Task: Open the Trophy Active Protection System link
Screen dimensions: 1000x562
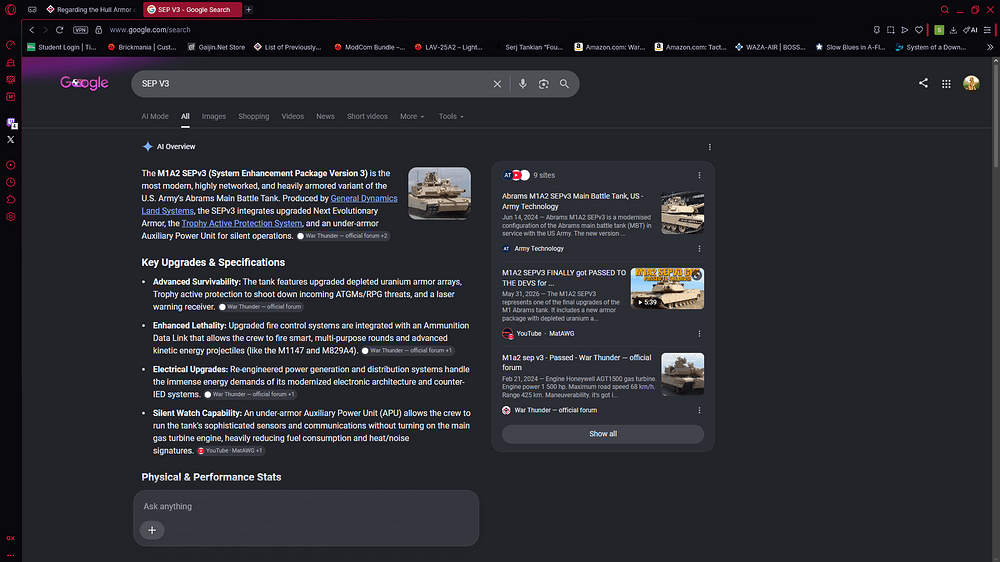Action: tap(242, 223)
